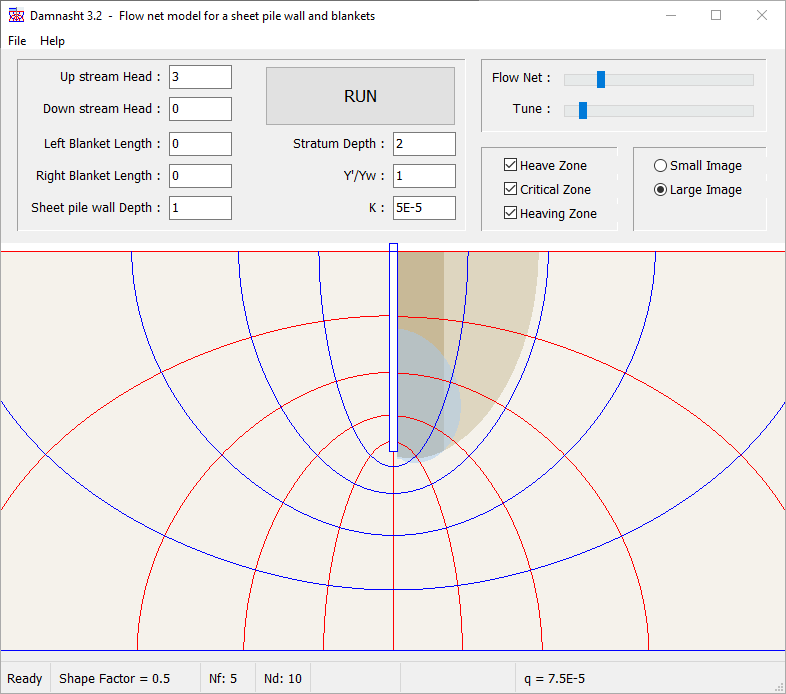The image size is (786, 694).
Task: Click the Tune slider thumb
Action: coord(582,110)
